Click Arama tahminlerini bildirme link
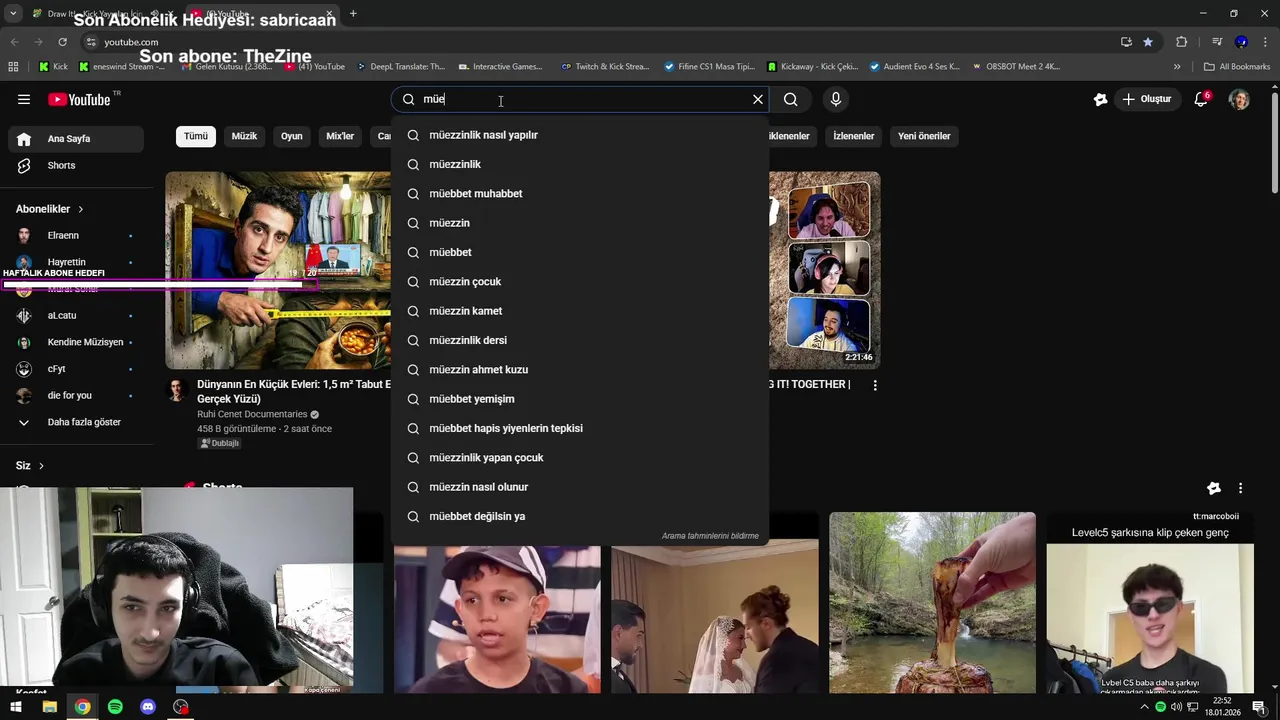 [x=710, y=536]
